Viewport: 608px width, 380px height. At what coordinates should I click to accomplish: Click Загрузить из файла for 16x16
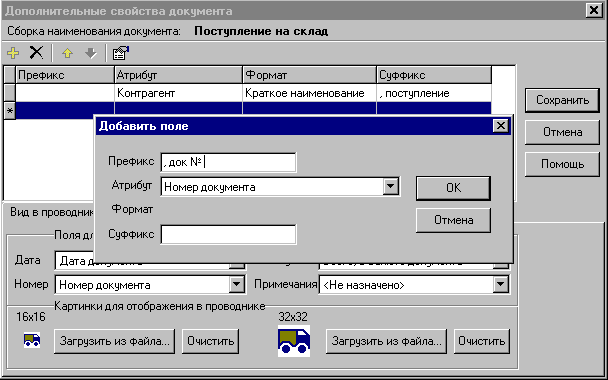(x=114, y=341)
